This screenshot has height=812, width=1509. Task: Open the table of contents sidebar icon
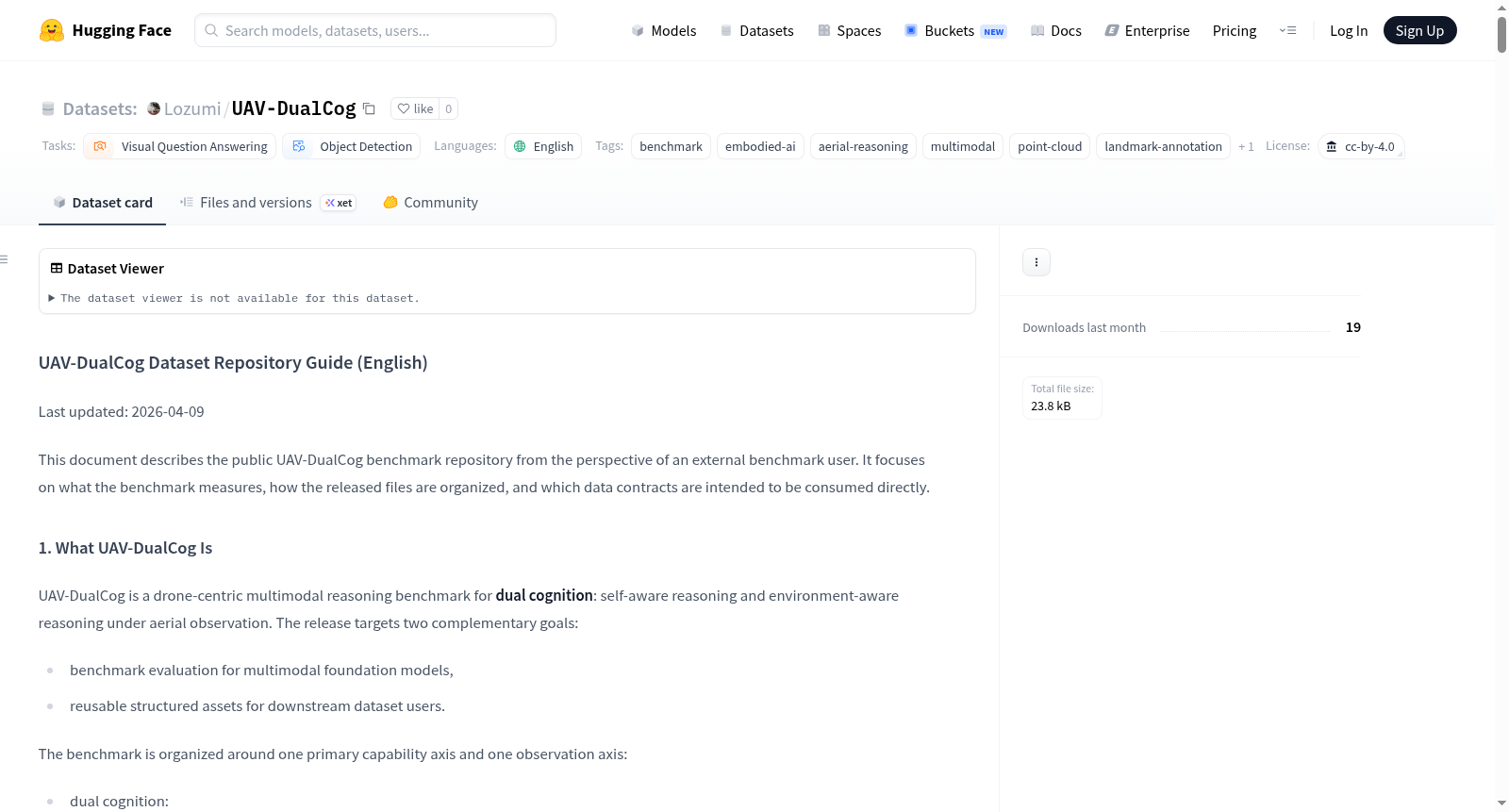click(x=5, y=259)
